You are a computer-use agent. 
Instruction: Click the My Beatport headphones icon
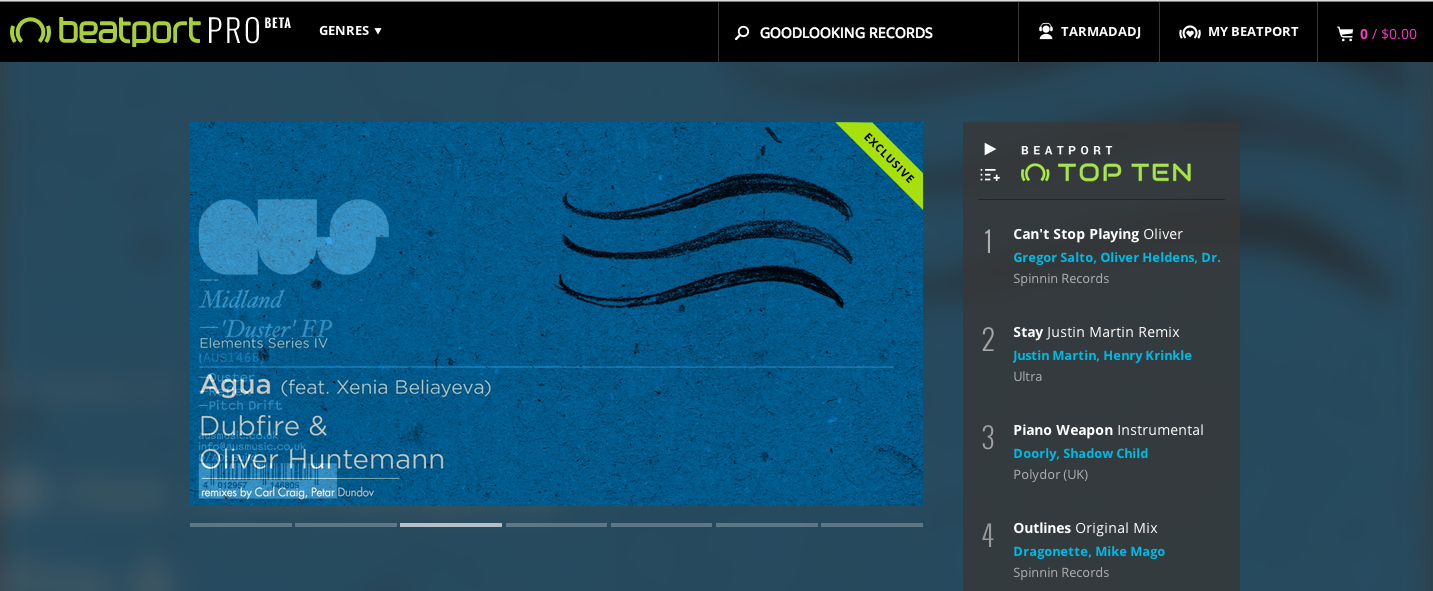click(x=1189, y=32)
